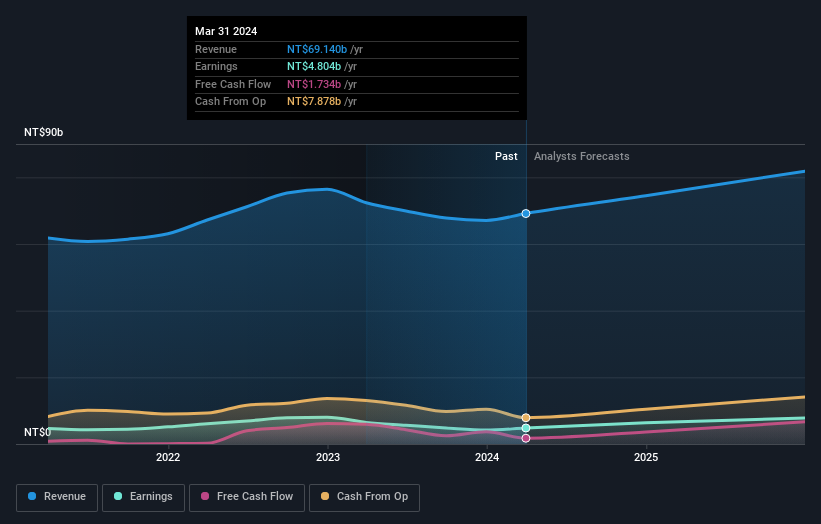The image size is (821, 524).
Task: Click the 2022 x-axis label
Action: (x=168, y=457)
